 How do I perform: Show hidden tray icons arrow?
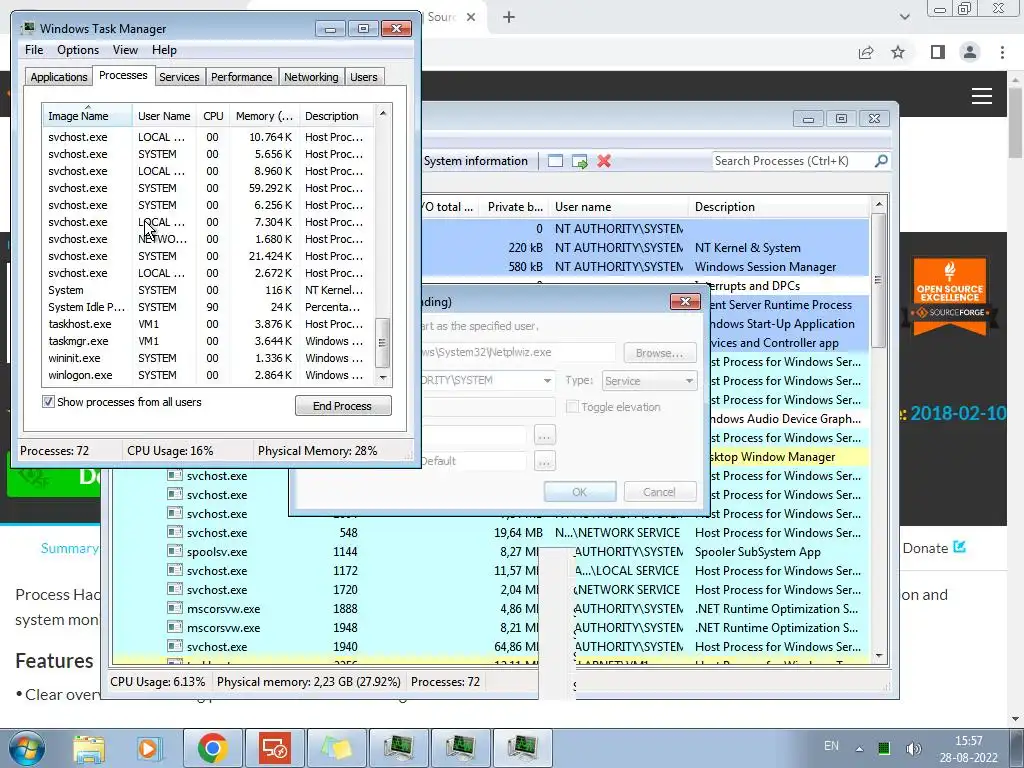(x=859, y=748)
